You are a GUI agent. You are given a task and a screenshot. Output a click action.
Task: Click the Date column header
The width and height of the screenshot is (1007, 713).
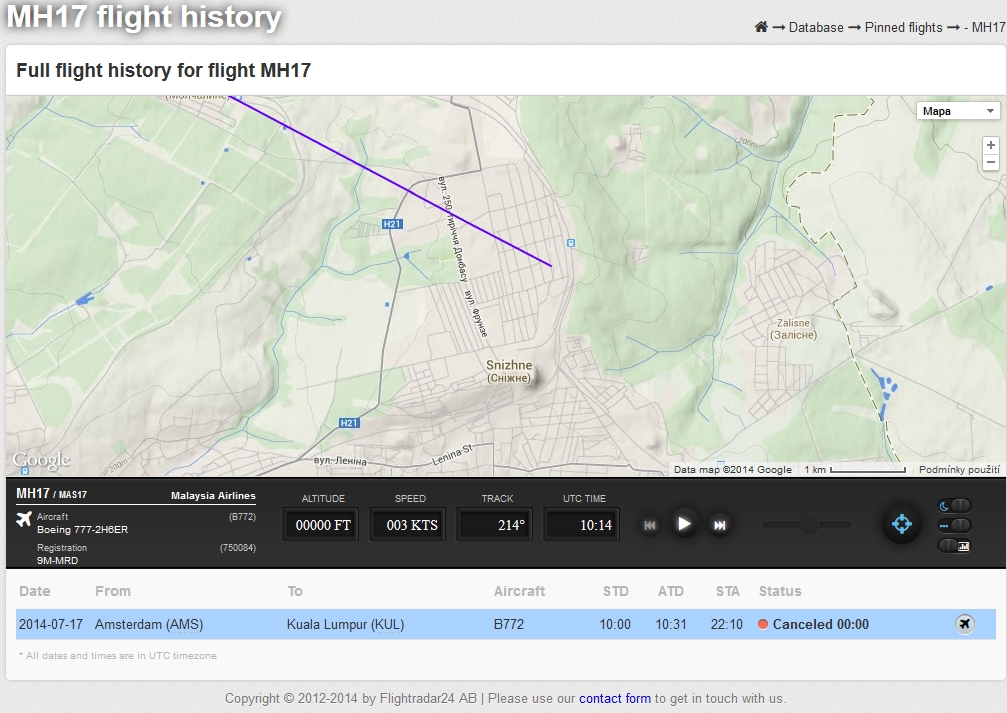point(35,591)
